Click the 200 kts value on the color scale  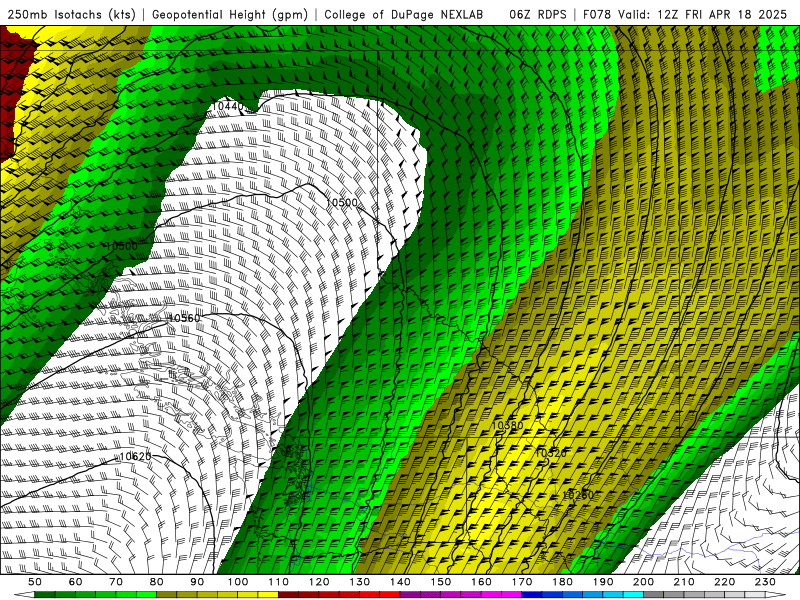pos(644,582)
